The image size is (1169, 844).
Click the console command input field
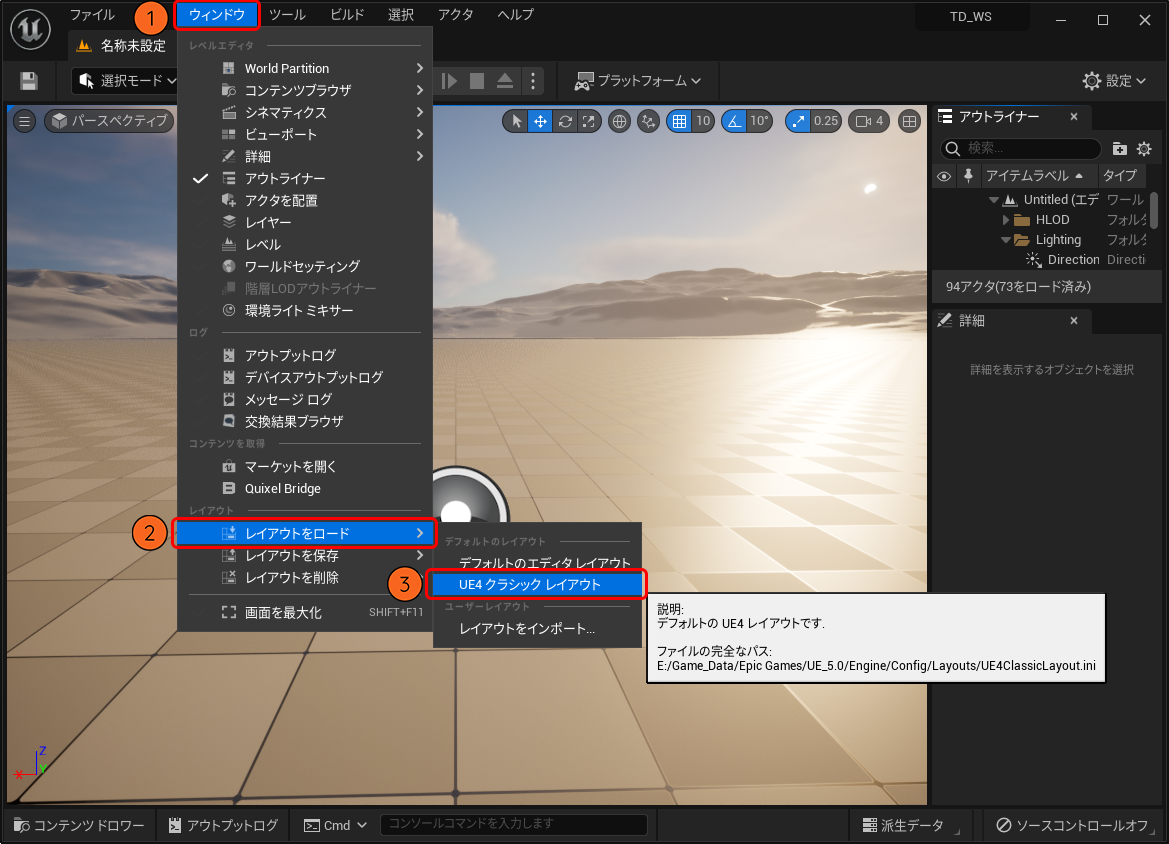[514, 824]
